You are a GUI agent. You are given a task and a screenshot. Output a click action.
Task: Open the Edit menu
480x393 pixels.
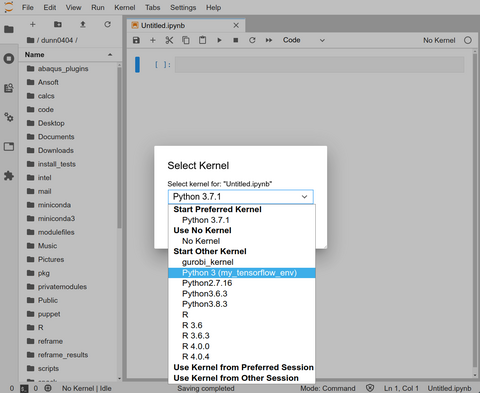(x=50, y=7)
